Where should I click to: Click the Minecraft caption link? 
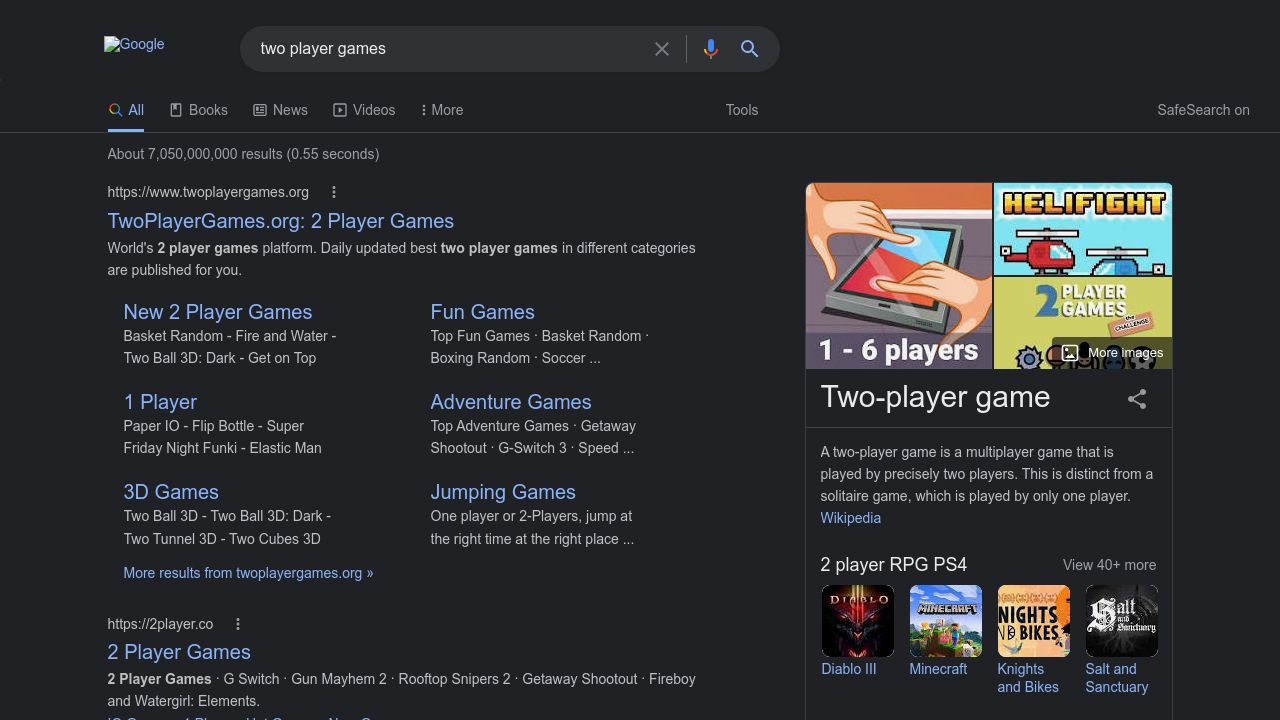(938, 669)
